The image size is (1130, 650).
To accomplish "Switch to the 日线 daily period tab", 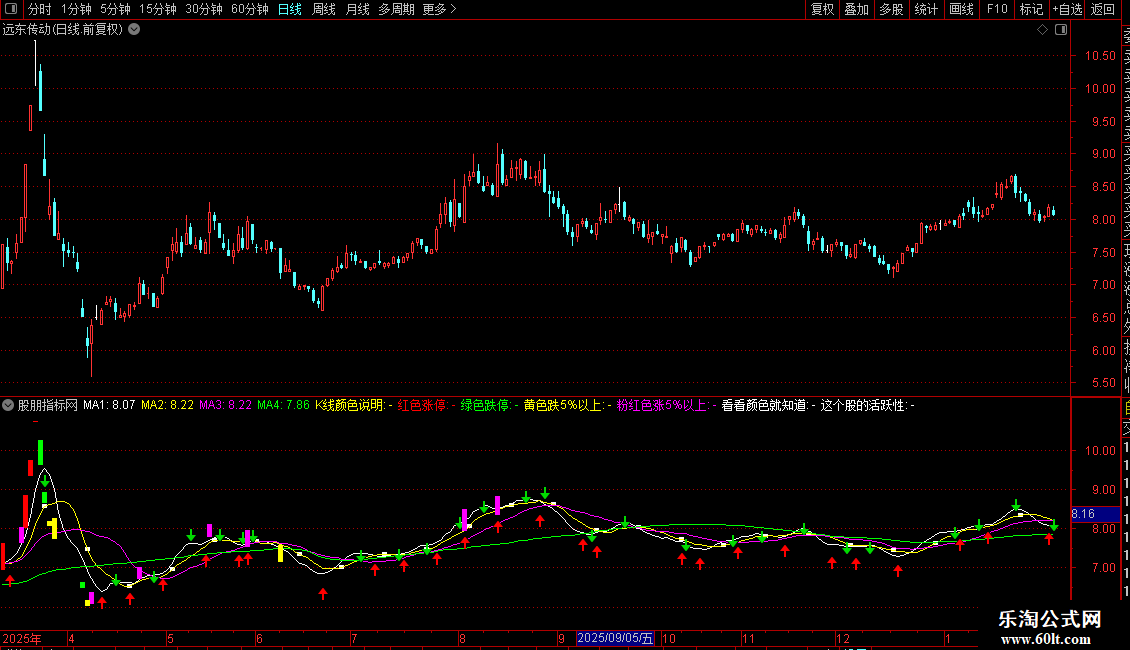I will (290, 9).
